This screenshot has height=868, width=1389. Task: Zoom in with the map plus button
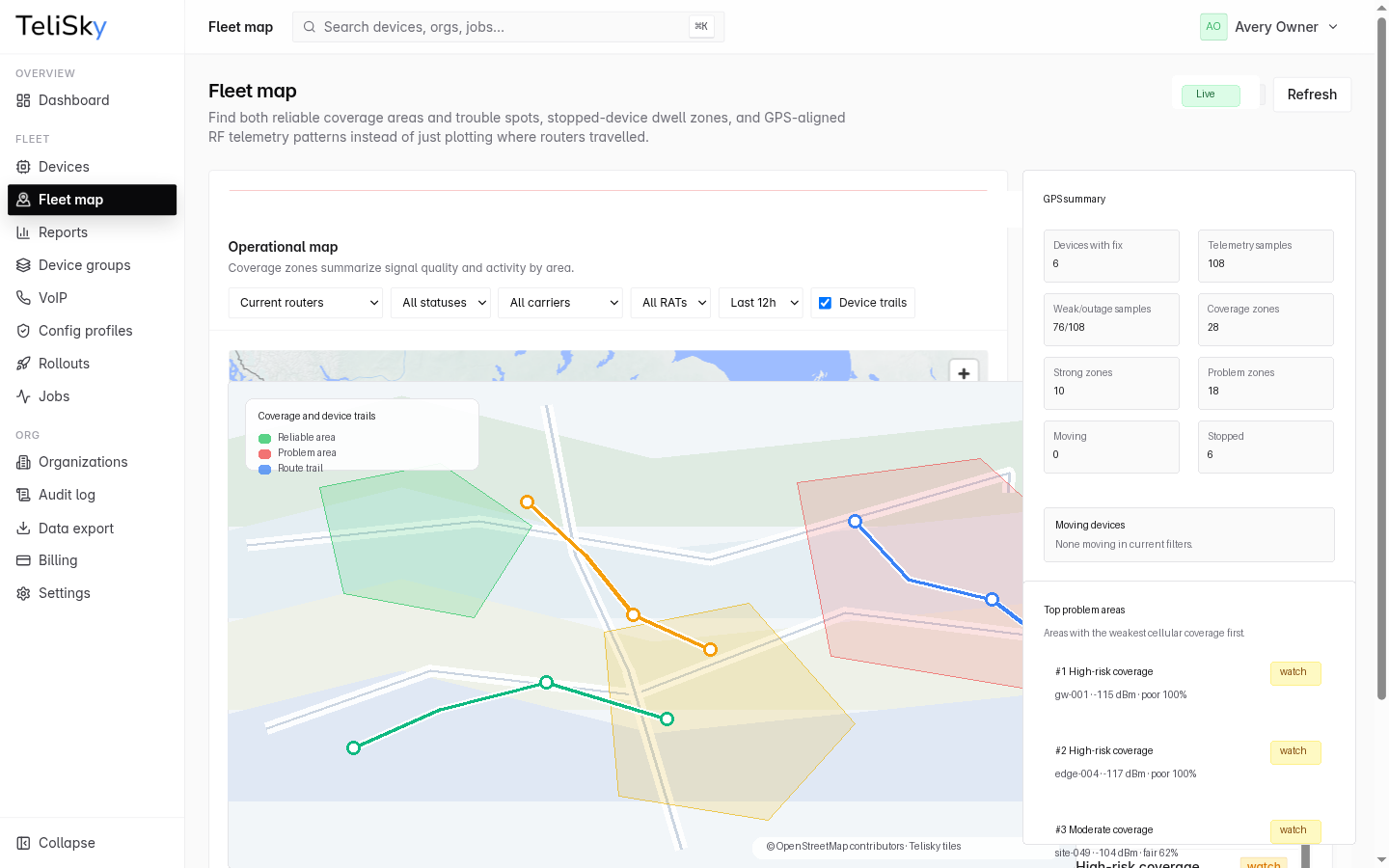pos(964,373)
